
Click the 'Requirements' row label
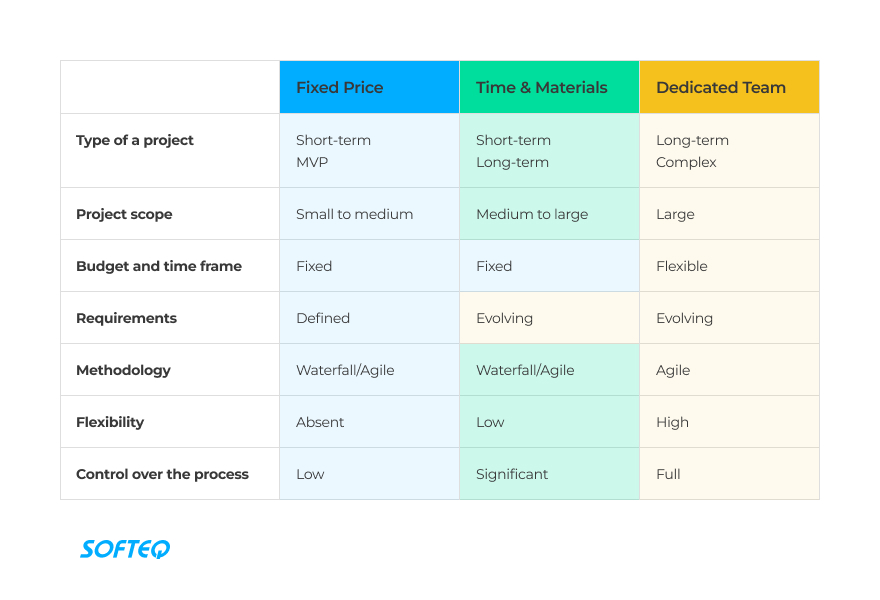126,318
